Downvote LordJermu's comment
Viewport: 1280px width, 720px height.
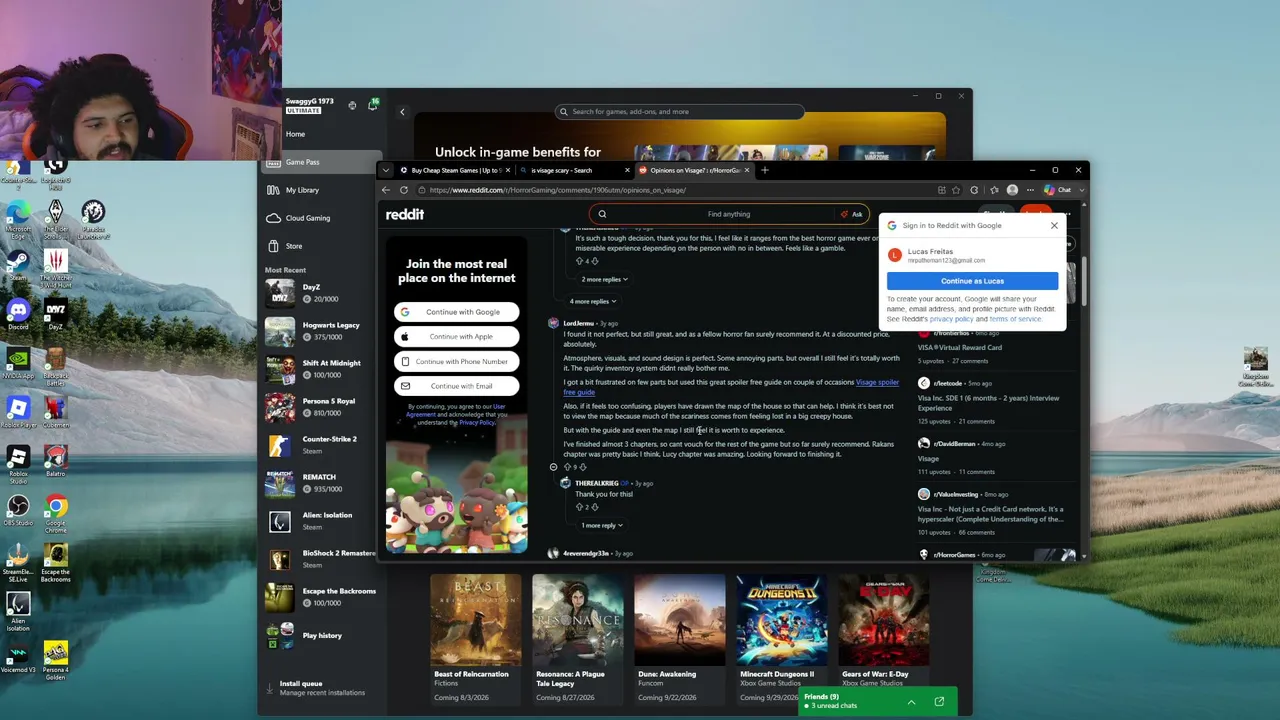[x=583, y=467]
